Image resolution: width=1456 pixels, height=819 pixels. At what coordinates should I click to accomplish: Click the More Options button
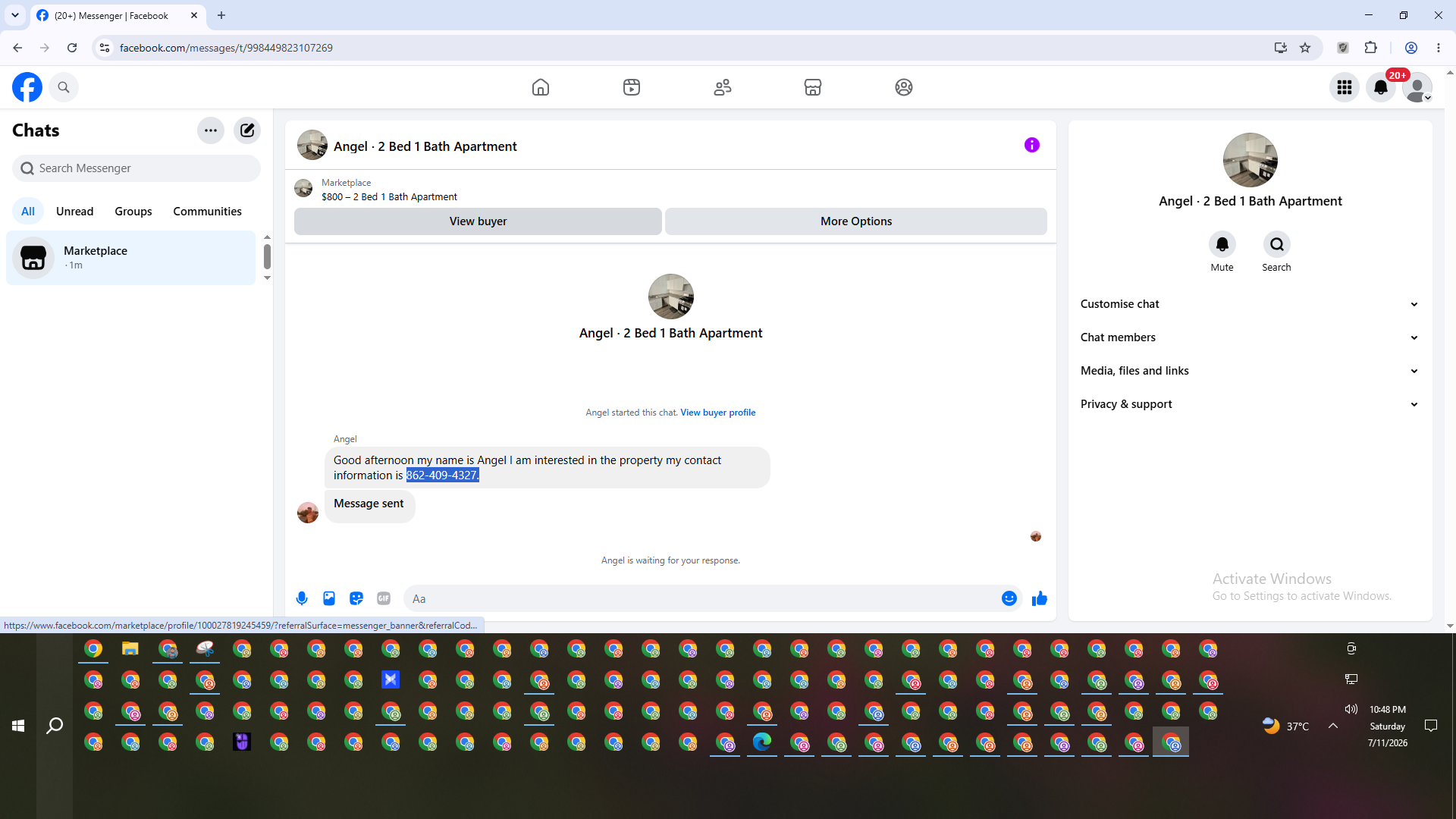856,221
